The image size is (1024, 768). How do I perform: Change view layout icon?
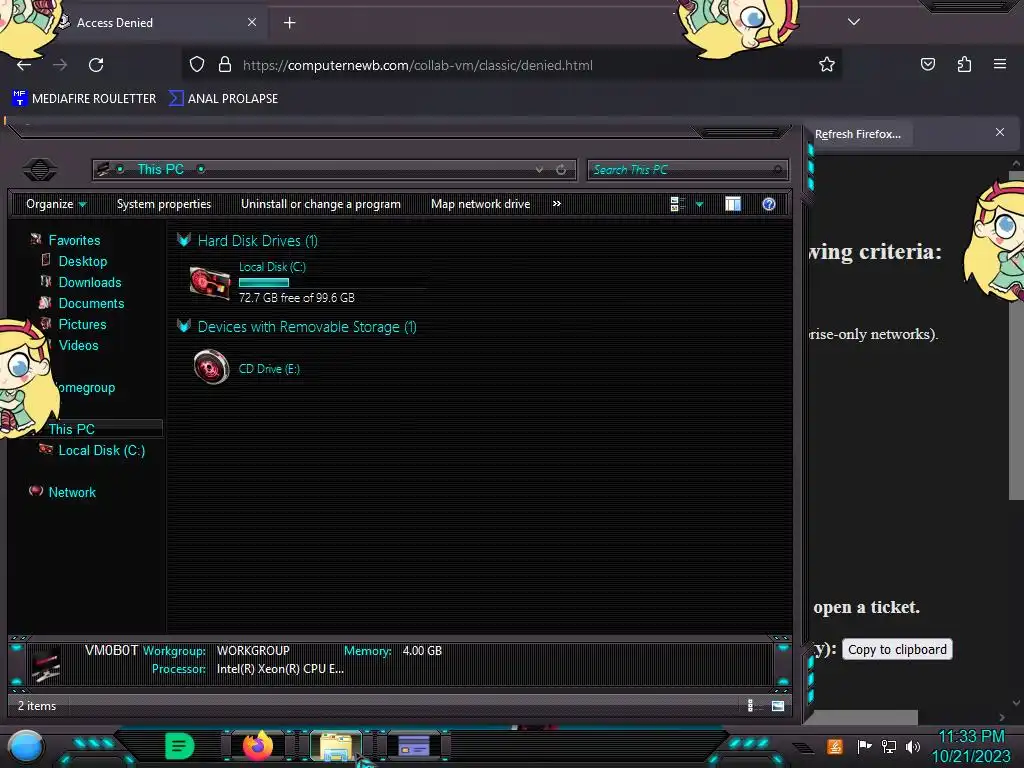pos(677,204)
